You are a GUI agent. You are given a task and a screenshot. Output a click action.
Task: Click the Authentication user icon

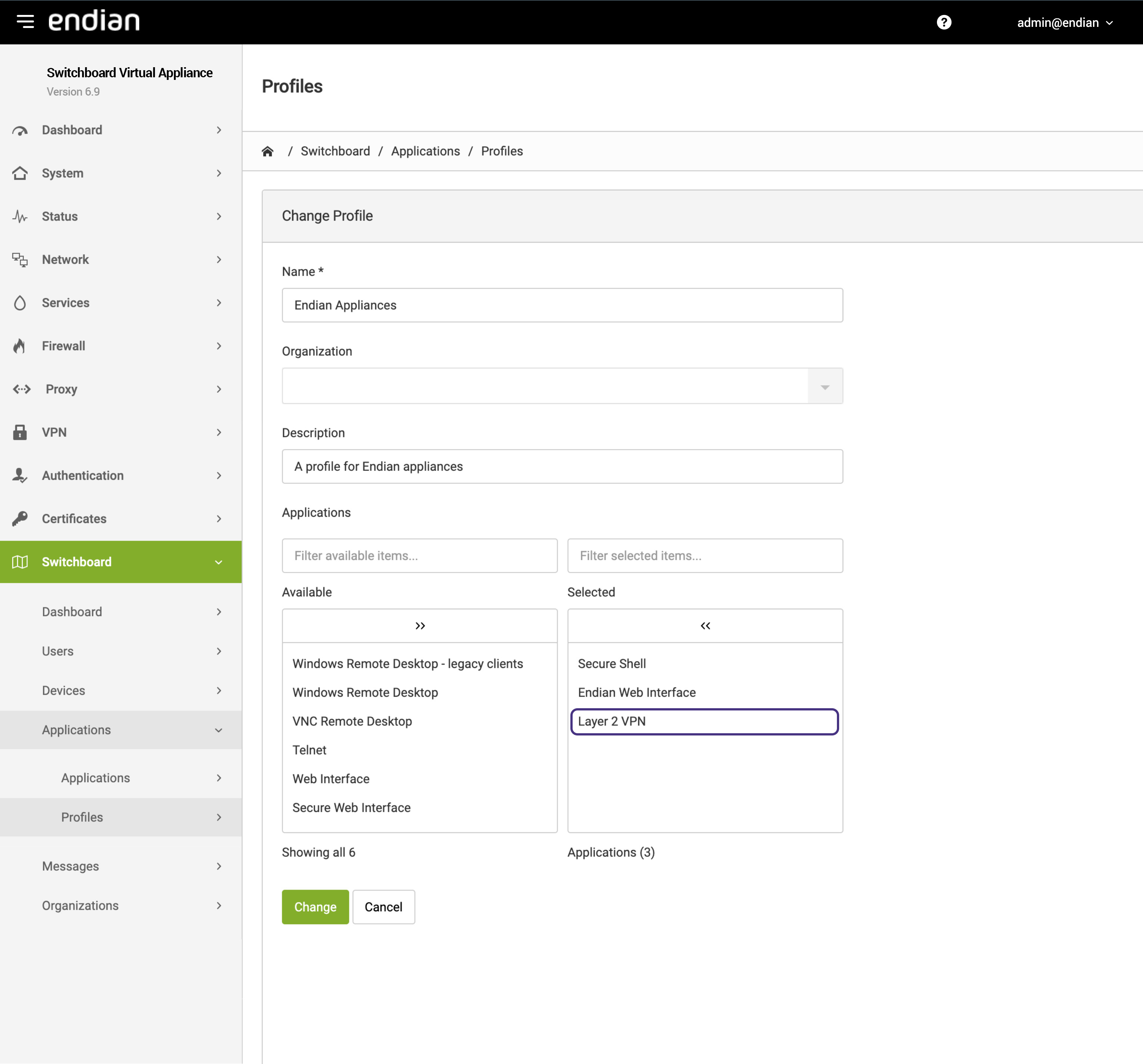pos(20,475)
